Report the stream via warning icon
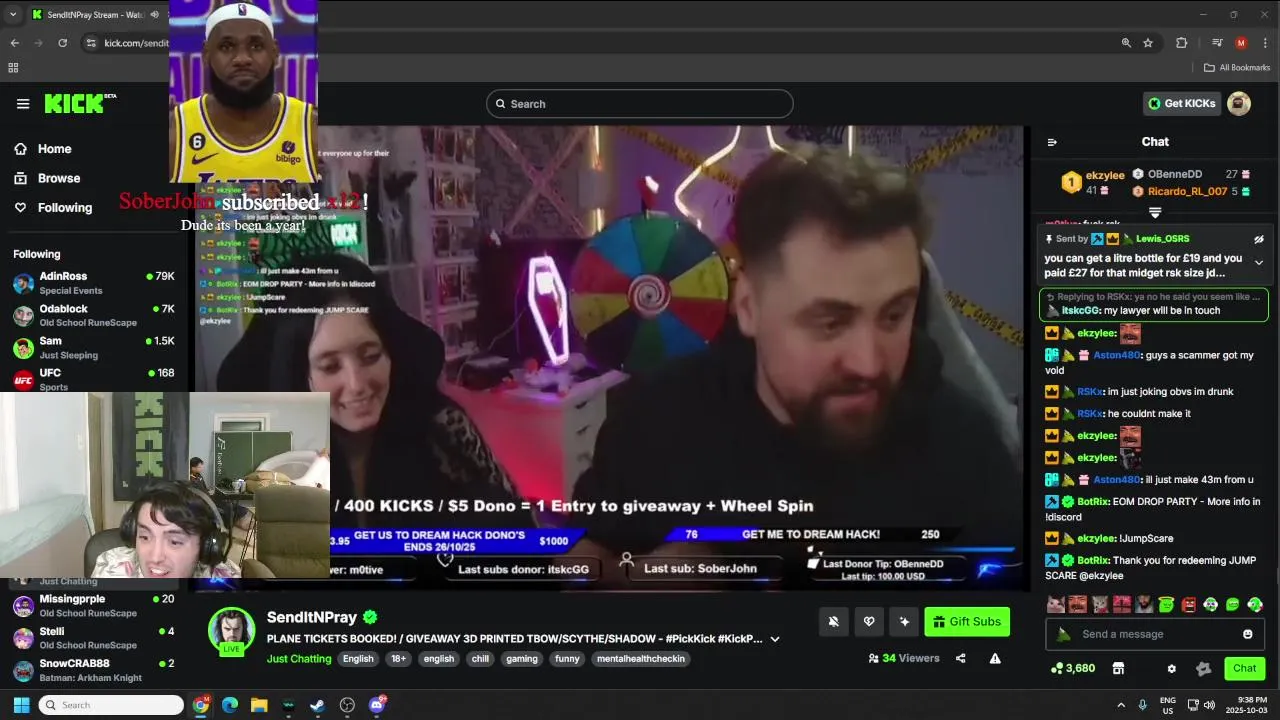 tap(995, 658)
